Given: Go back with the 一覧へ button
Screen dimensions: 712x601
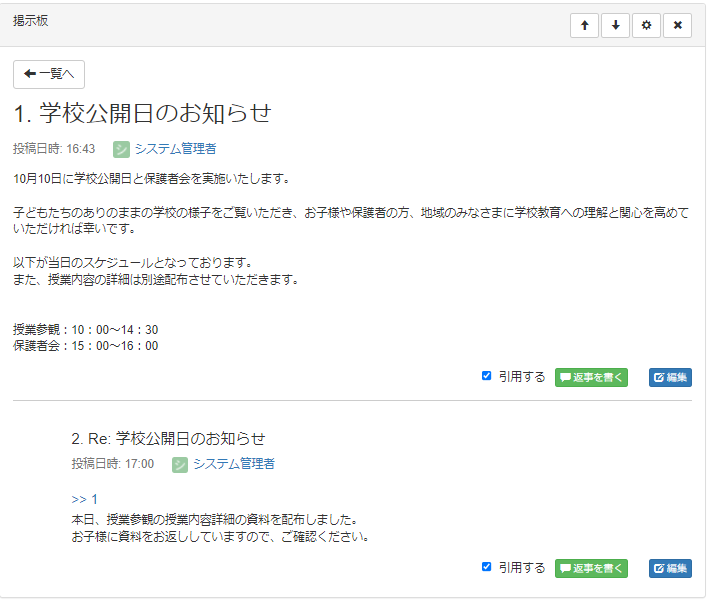Looking at the screenshot, I should (49, 74).
